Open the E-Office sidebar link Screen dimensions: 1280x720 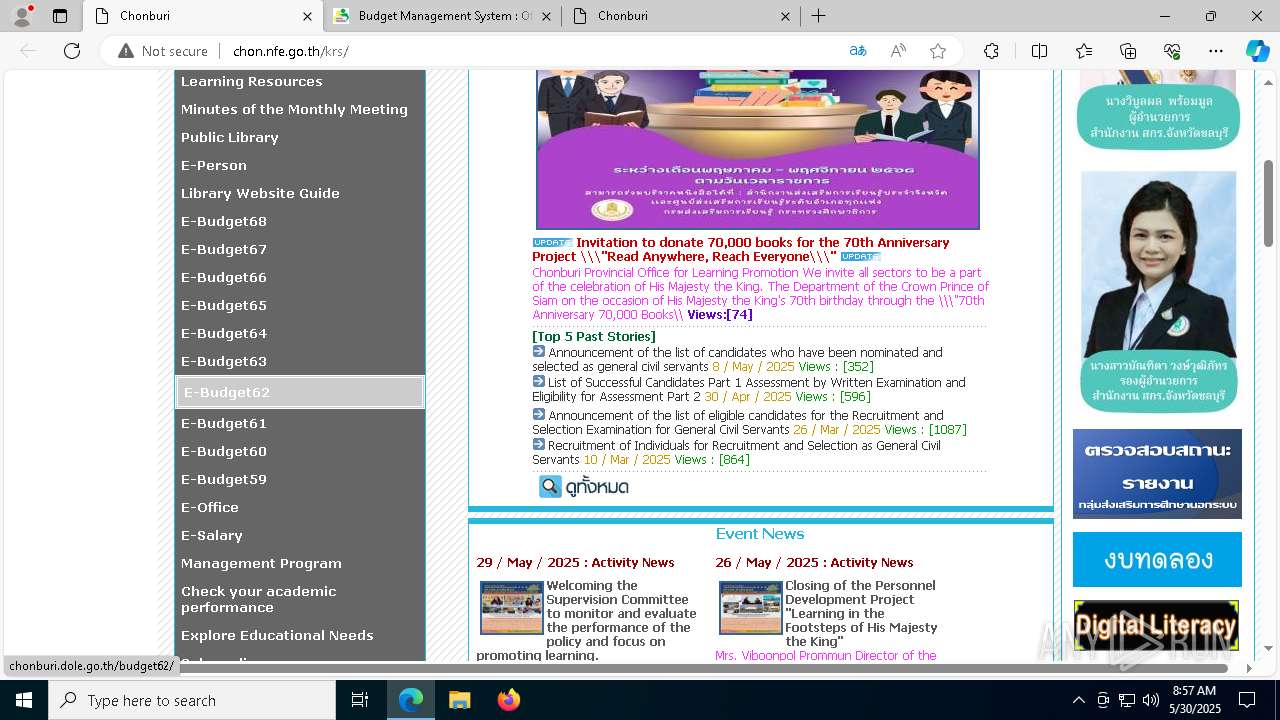pos(210,507)
